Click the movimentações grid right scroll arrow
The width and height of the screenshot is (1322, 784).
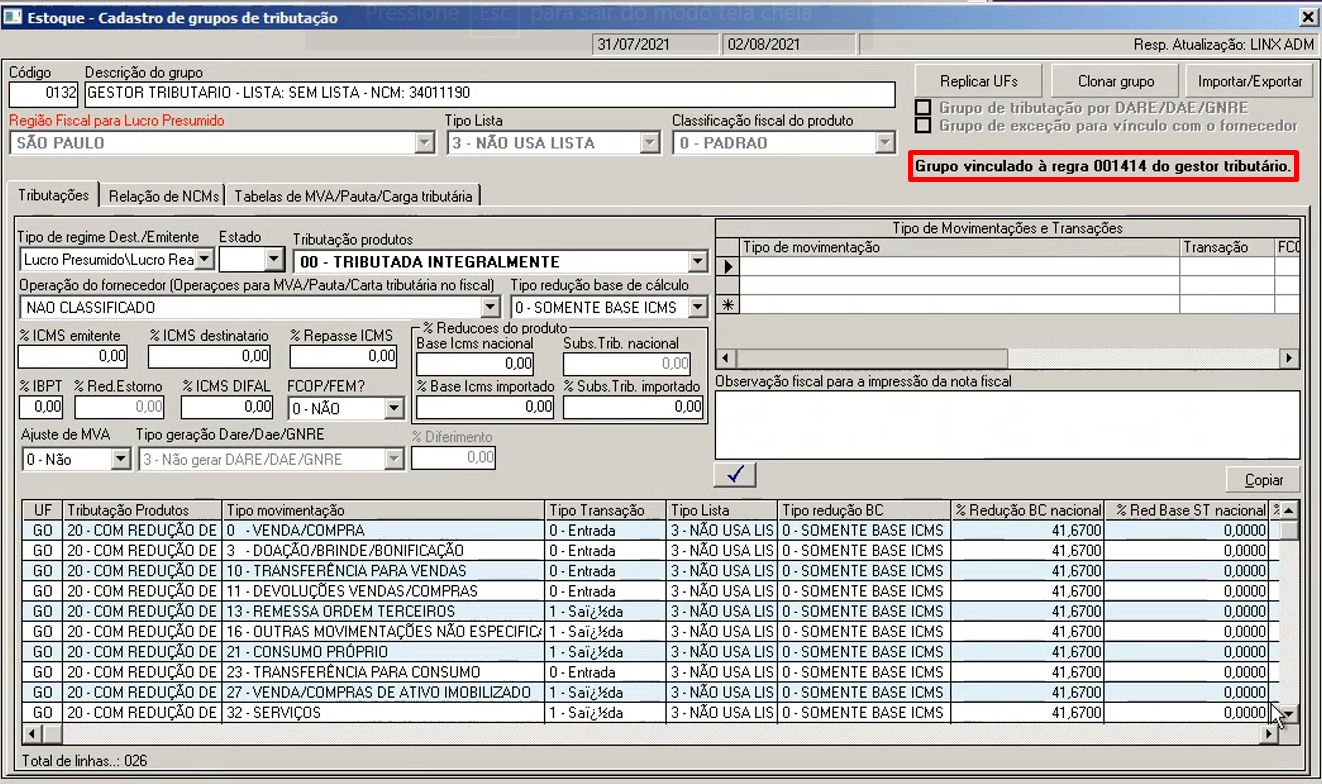click(x=1289, y=358)
